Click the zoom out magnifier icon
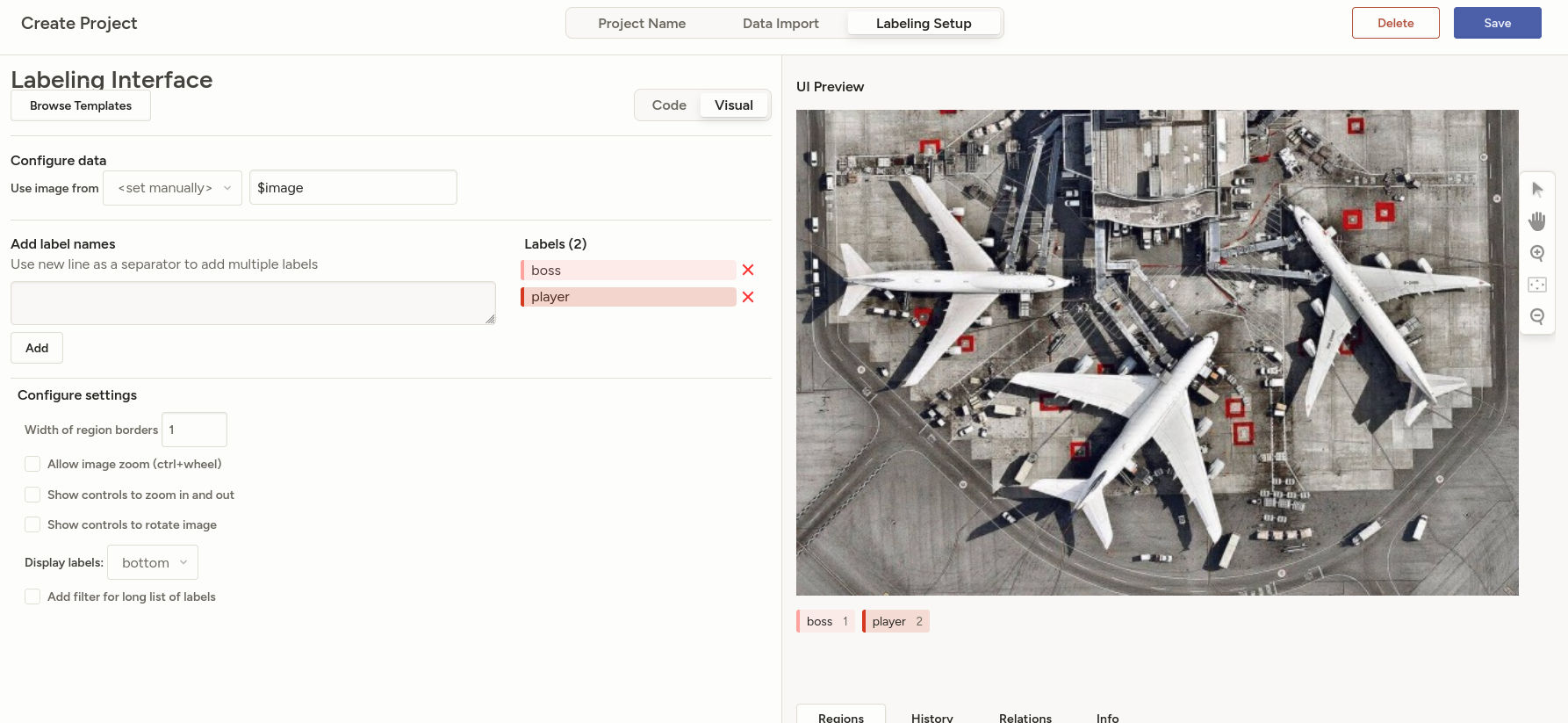 (1537, 316)
